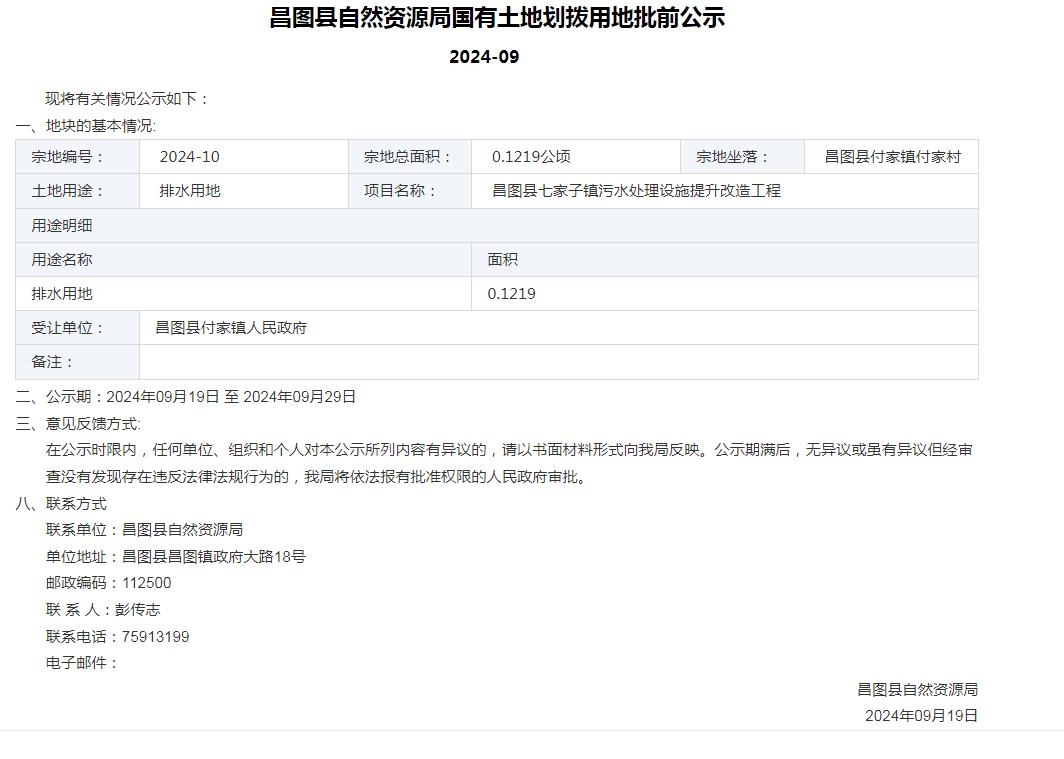
Task: Click the row header 用途明细
Action: tap(62, 226)
